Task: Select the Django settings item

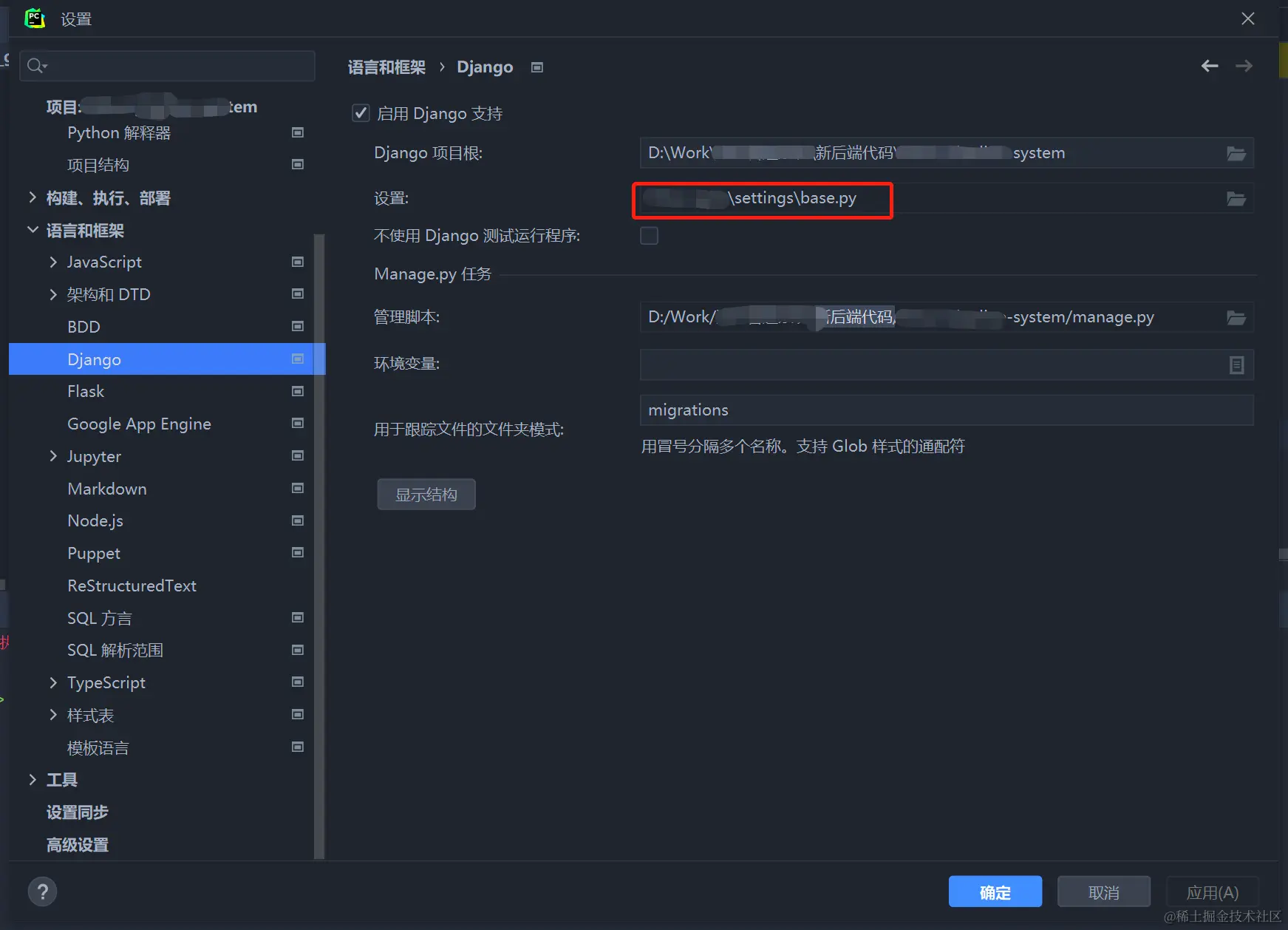Action: 167,359
